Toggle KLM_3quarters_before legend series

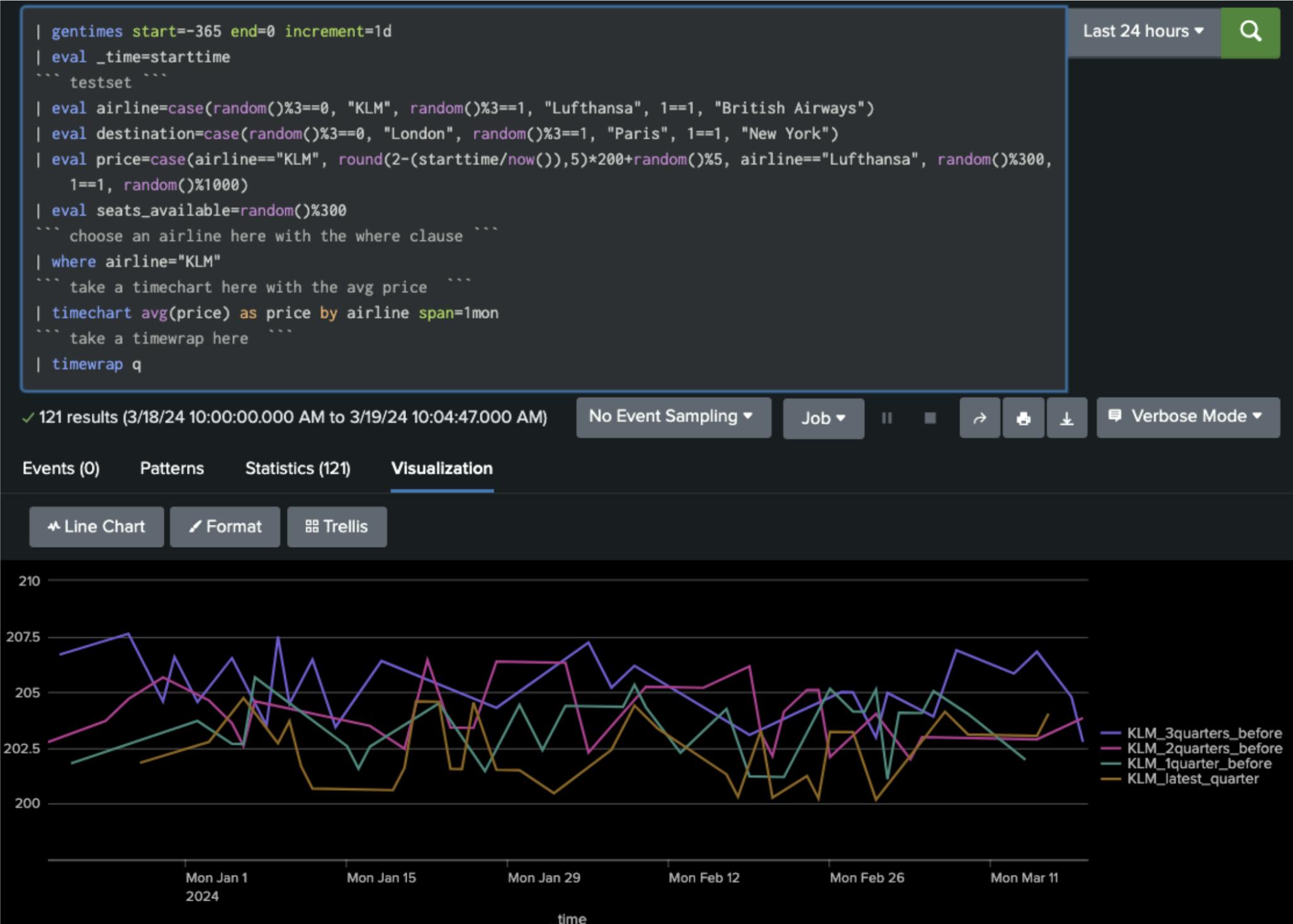[1204, 733]
